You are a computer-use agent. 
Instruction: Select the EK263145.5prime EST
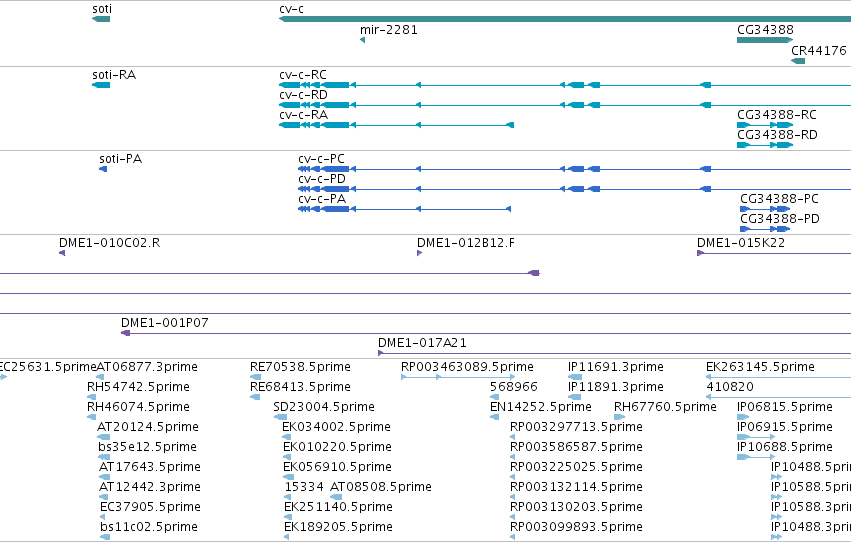[x=778, y=377]
